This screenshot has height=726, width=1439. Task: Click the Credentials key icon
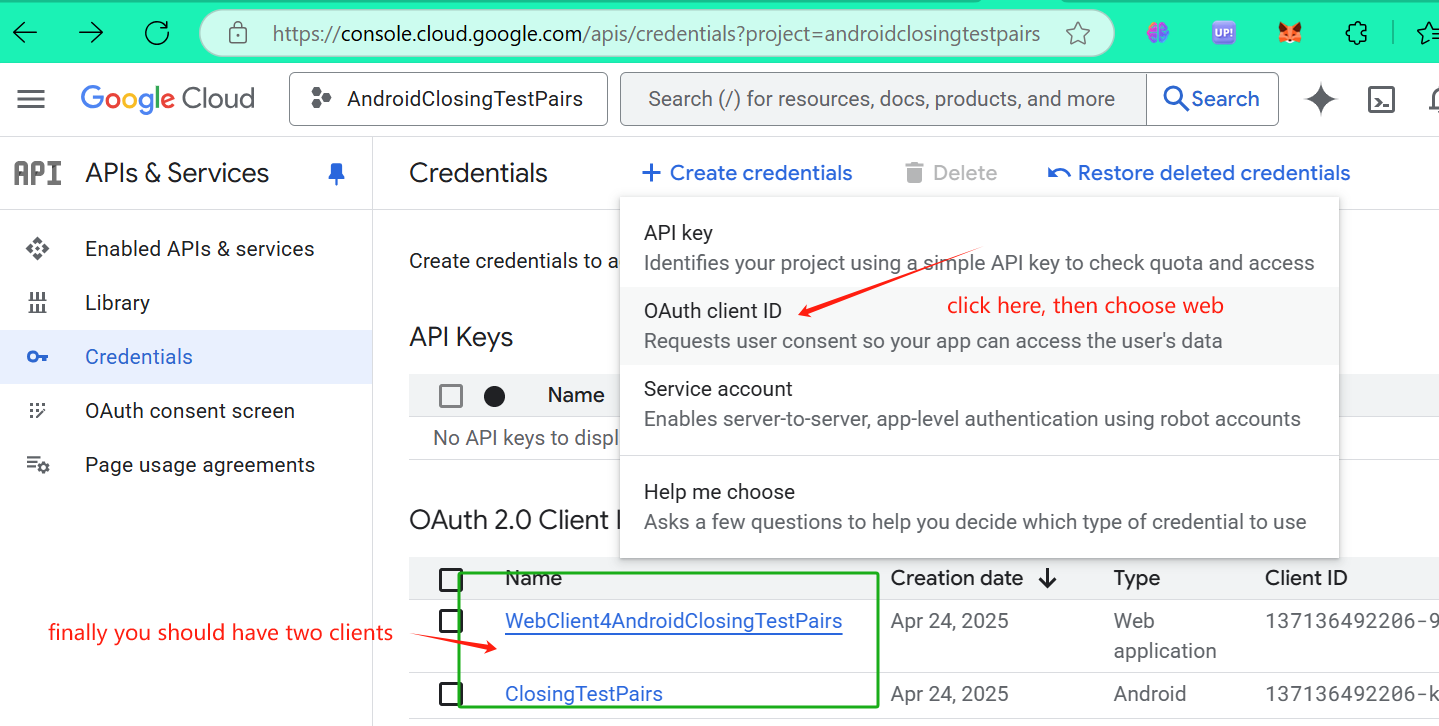(37, 357)
